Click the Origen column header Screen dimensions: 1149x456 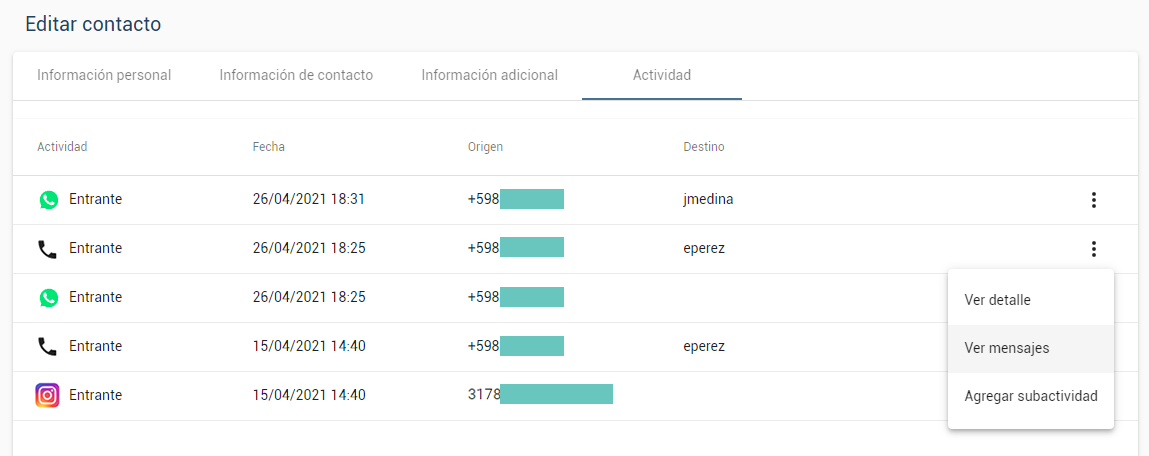pos(485,147)
